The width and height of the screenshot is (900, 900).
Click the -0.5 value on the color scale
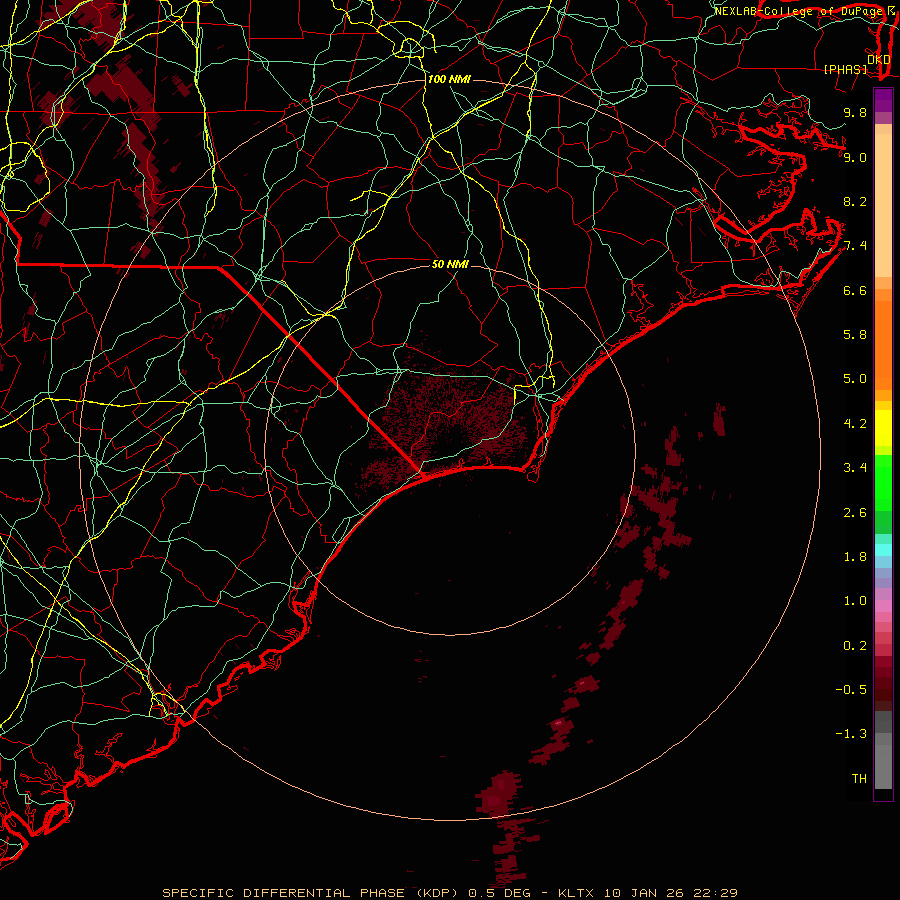[x=851, y=690]
